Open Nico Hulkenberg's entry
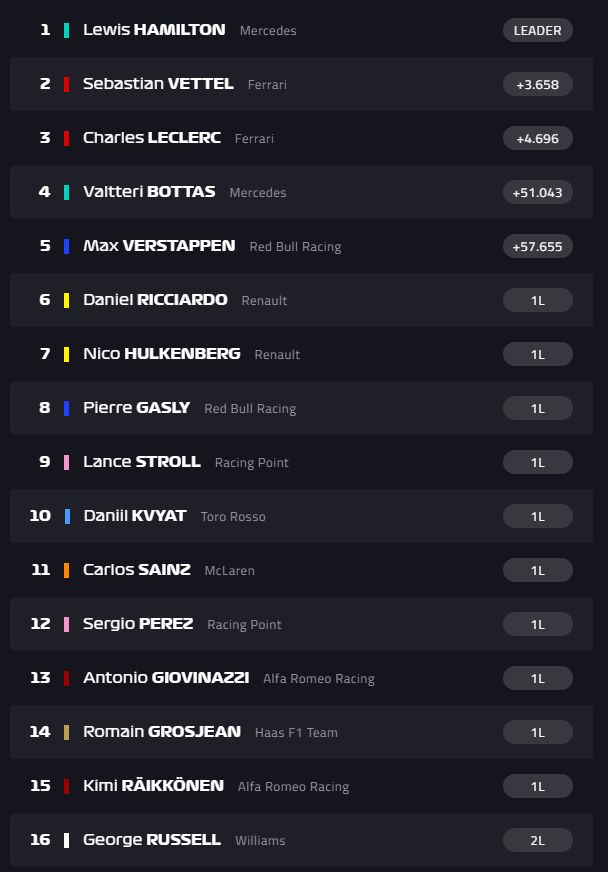Screen dimensions: 608x872 (300, 354)
